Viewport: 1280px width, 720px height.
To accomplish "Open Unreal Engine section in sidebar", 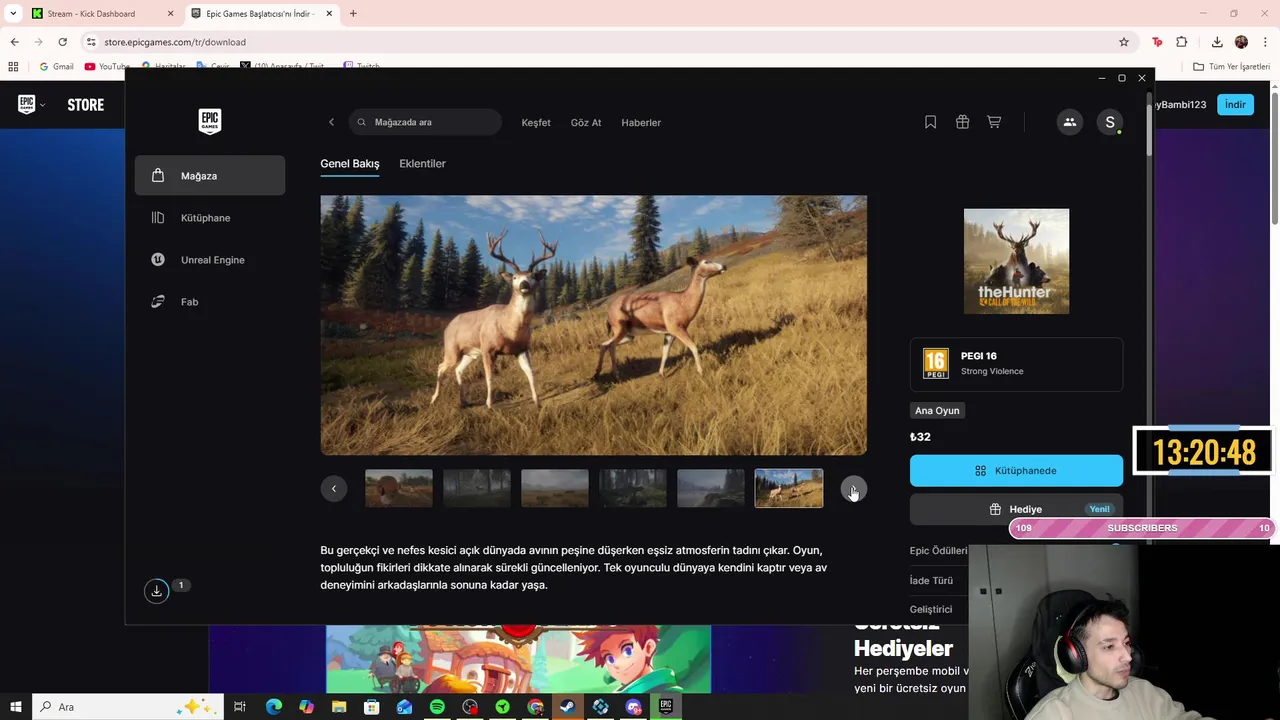I will [210, 260].
